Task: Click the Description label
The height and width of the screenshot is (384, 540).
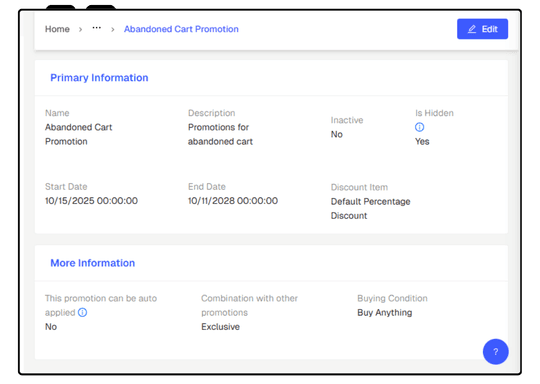Action: click(x=211, y=113)
